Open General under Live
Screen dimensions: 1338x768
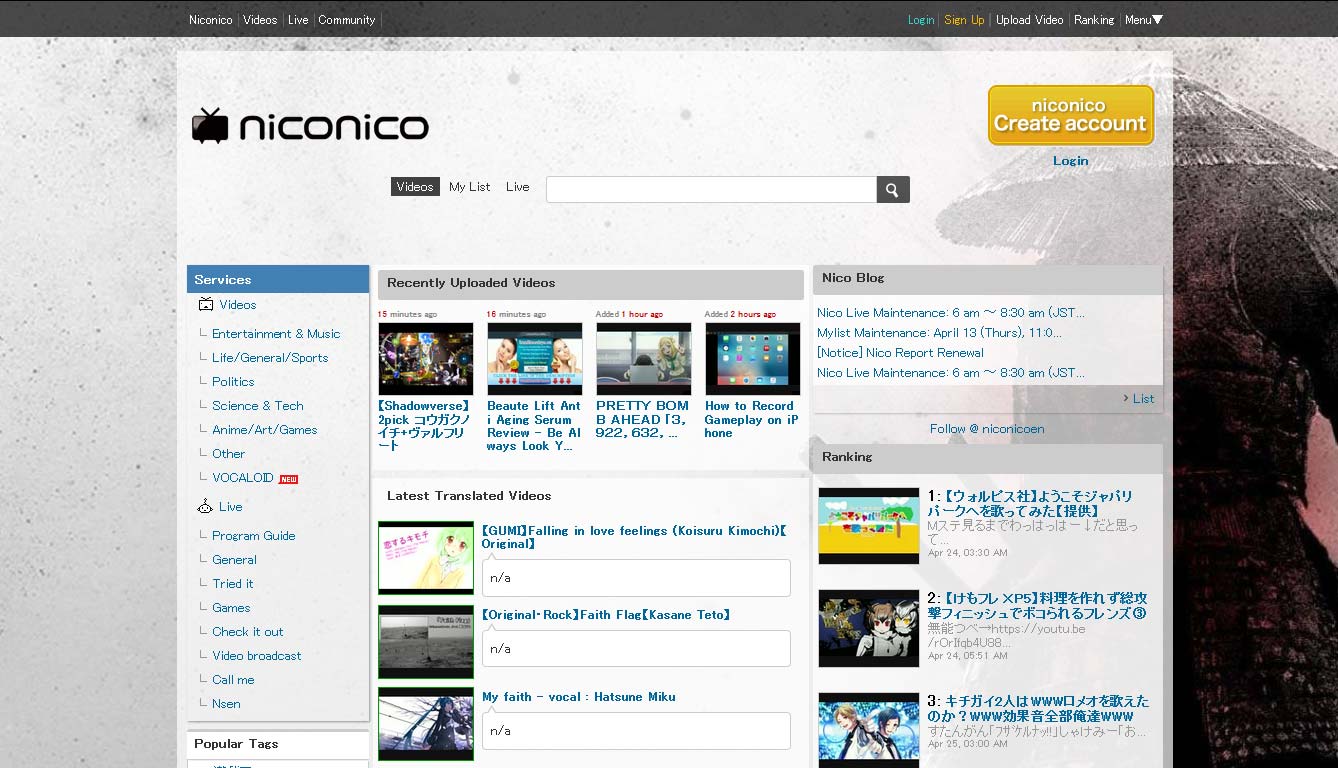[234, 560]
